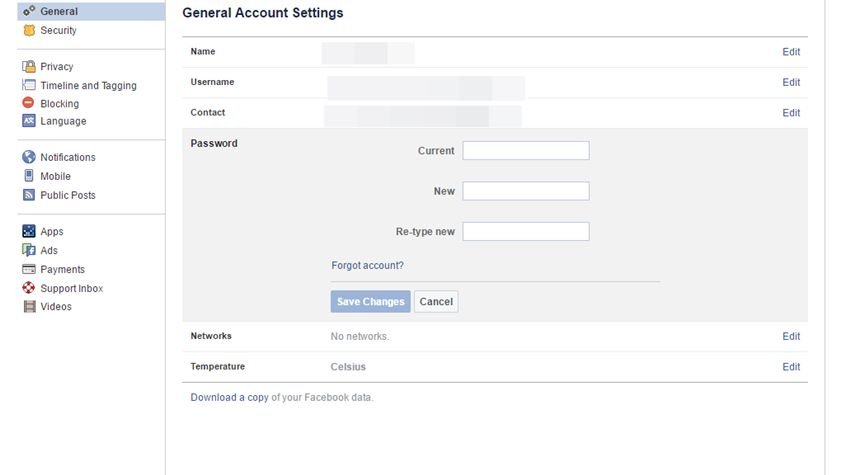
Task: Click the Forgot account? link
Action: click(x=368, y=266)
